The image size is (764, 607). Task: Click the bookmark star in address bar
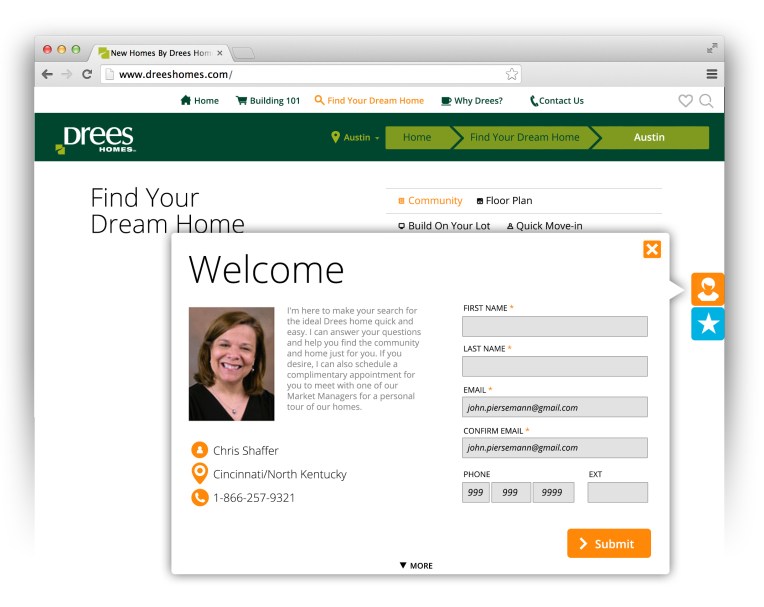click(512, 74)
